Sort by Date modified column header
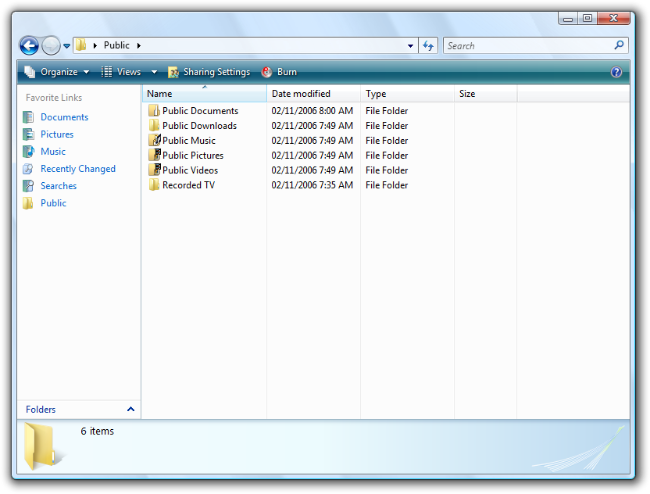The width and height of the screenshot is (650, 494). 313,94
